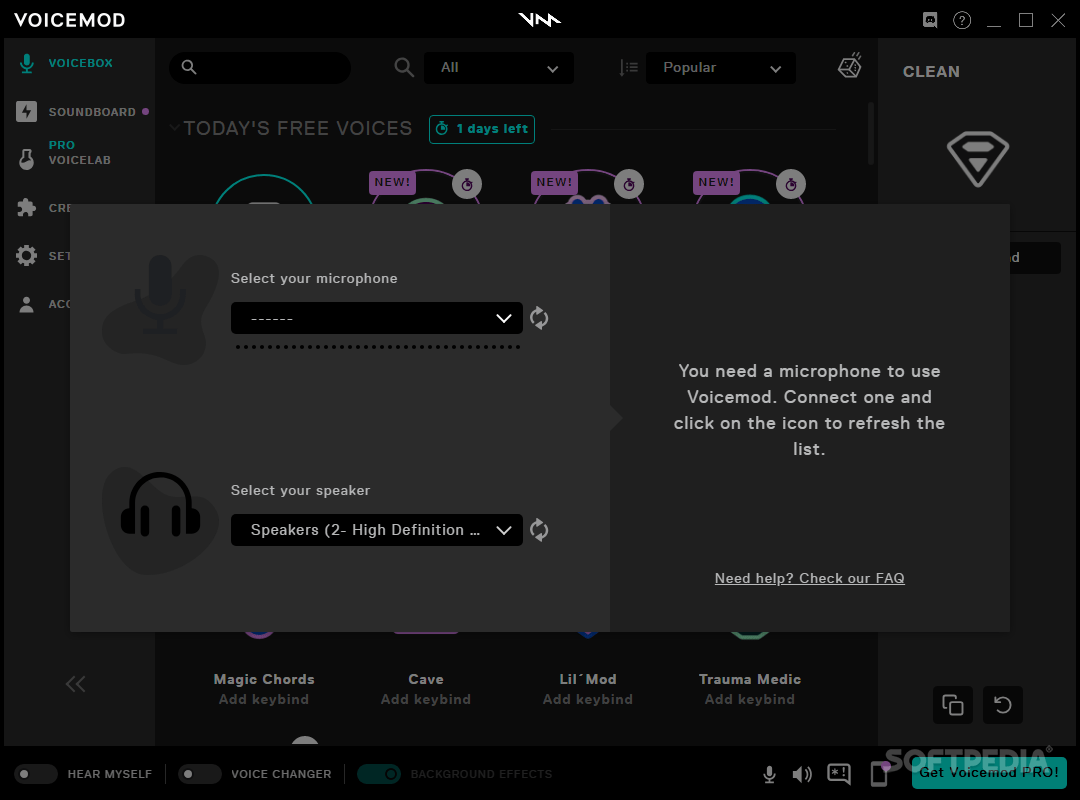1080x800 pixels.
Task: Open the microphone selection dropdown
Action: 376,318
